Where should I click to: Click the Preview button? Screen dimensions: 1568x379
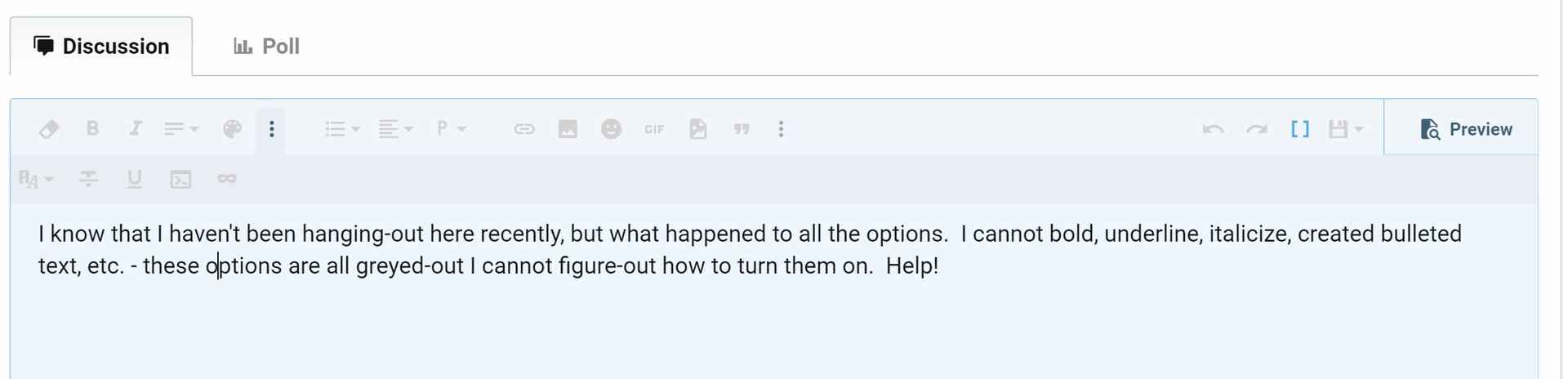point(1466,129)
